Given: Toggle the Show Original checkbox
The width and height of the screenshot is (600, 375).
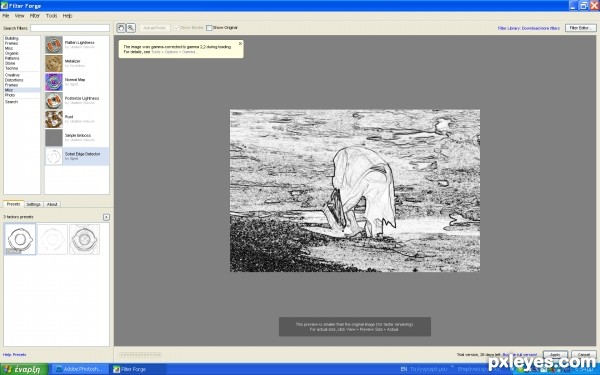Looking at the screenshot, I should coord(209,28).
